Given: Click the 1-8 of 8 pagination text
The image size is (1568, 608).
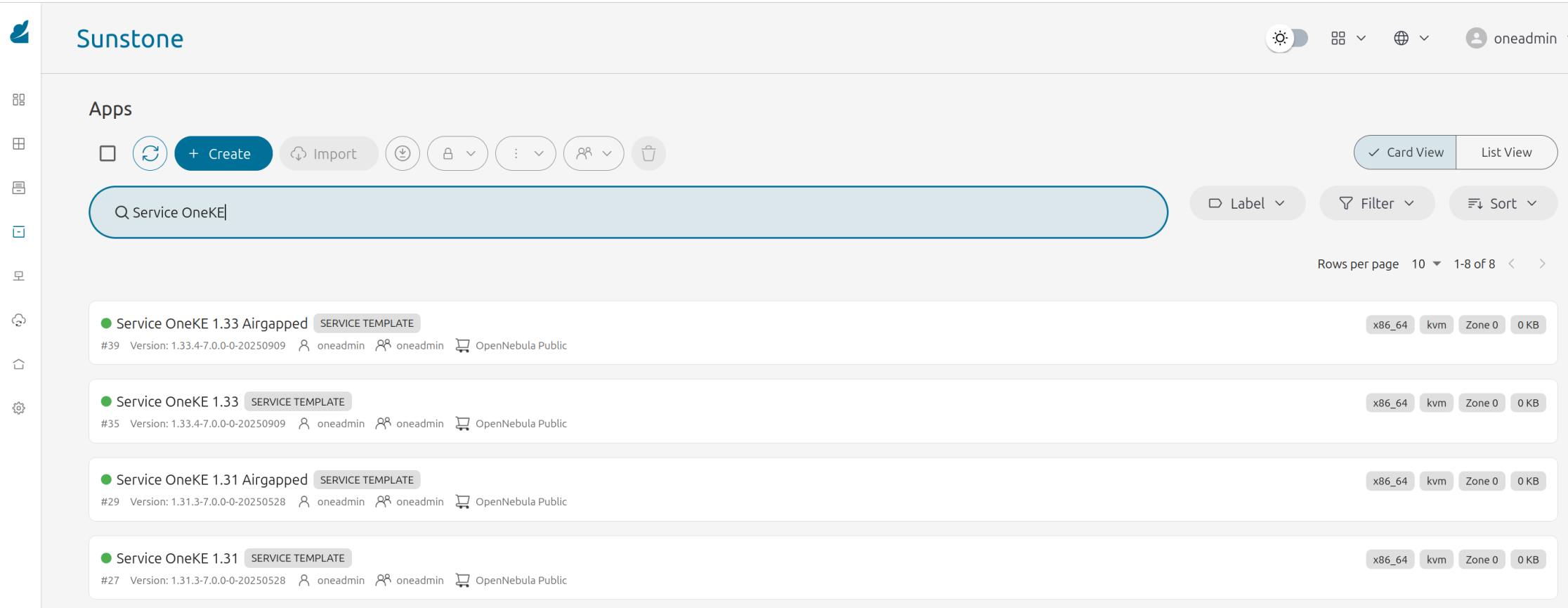Looking at the screenshot, I should (x=1474, y=264).
